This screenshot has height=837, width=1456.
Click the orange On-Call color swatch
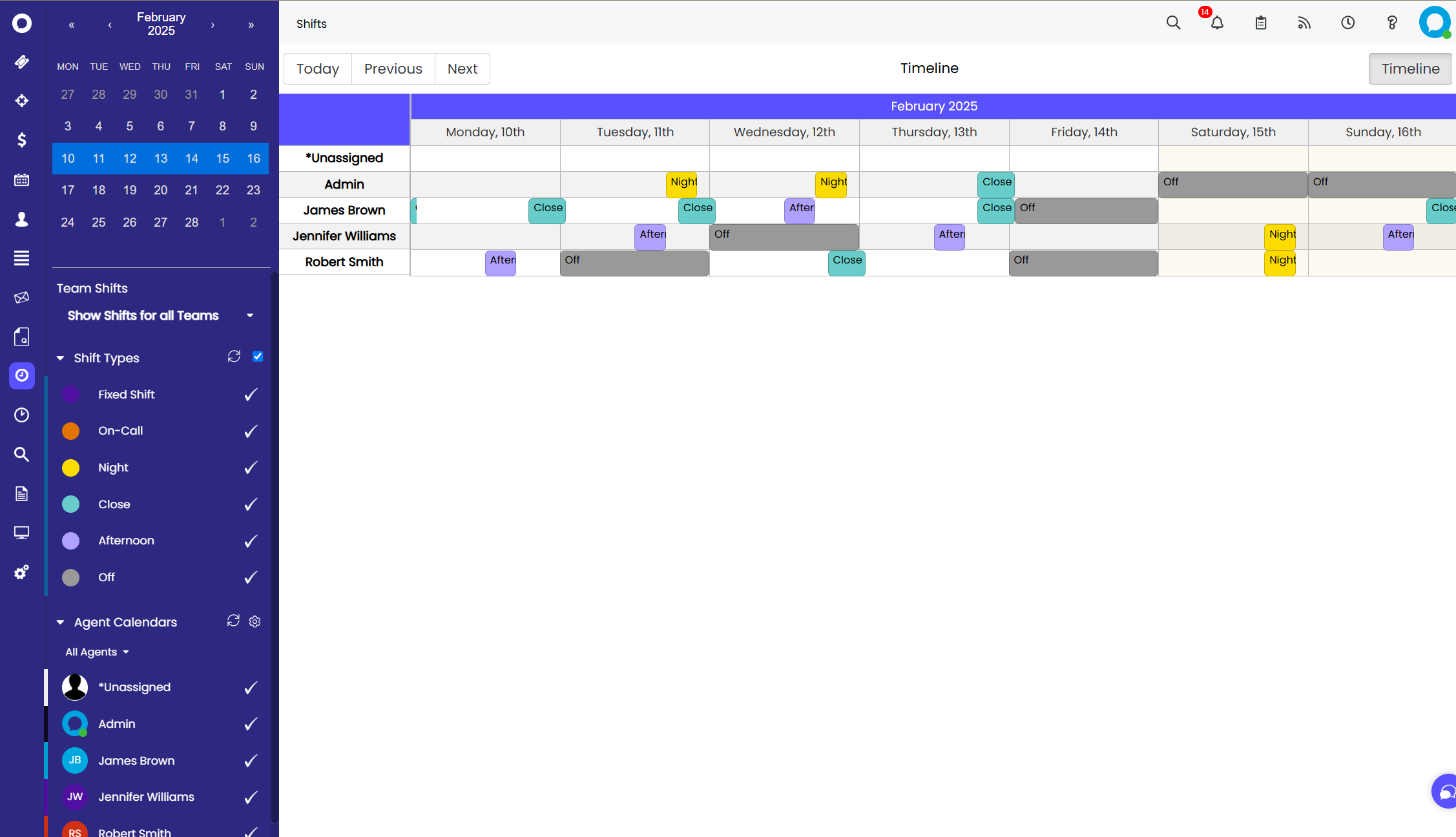click(71, 431)
